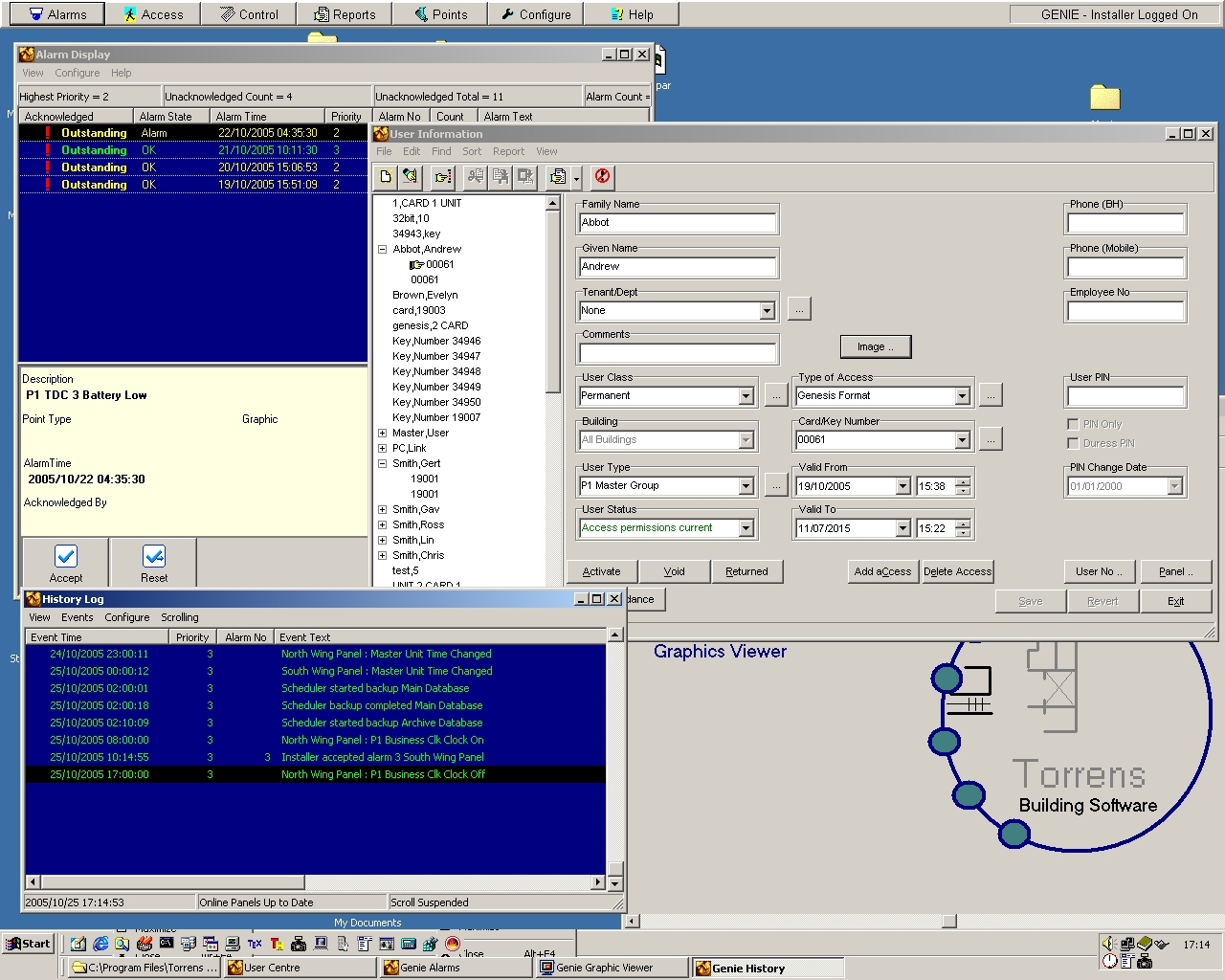Click the Start button
This screenshot has width=1225, height=980.
[28, 944]
